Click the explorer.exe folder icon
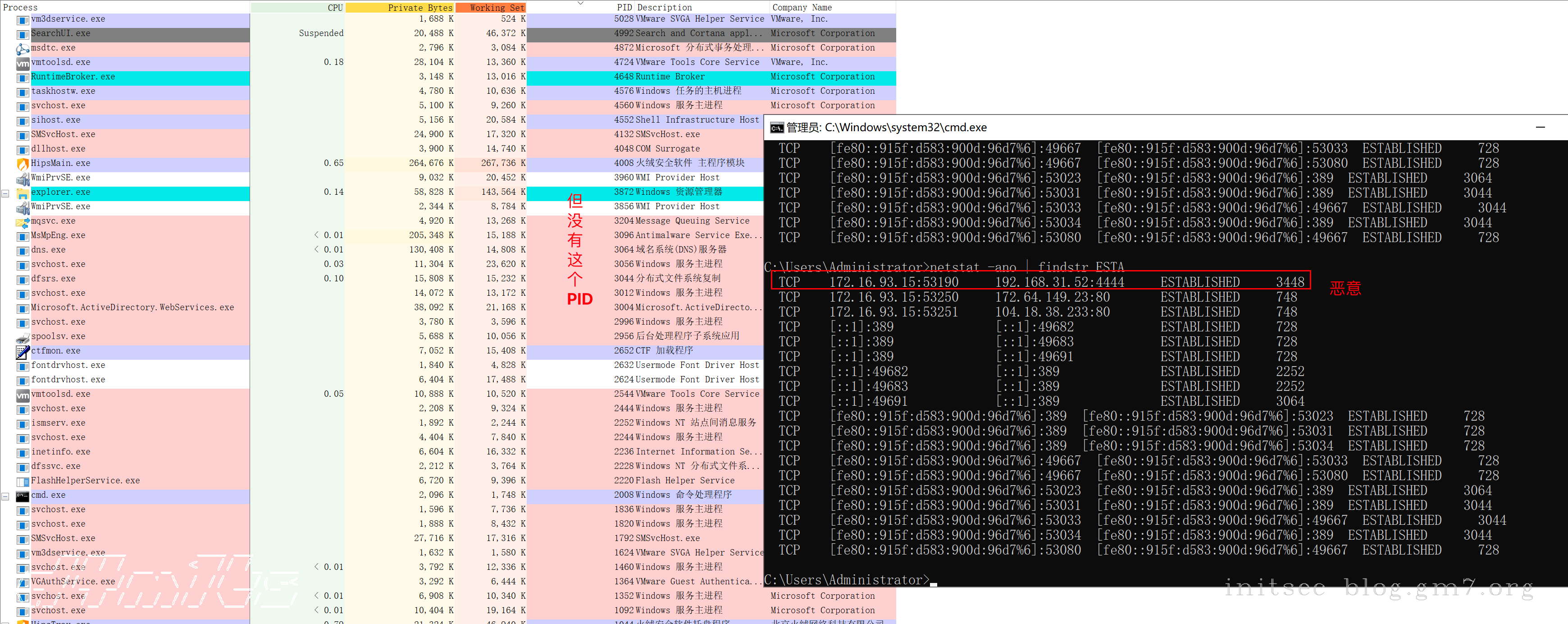Image resolution: width=1568 pixels, height=624 pixels. [x=23, y=193]
